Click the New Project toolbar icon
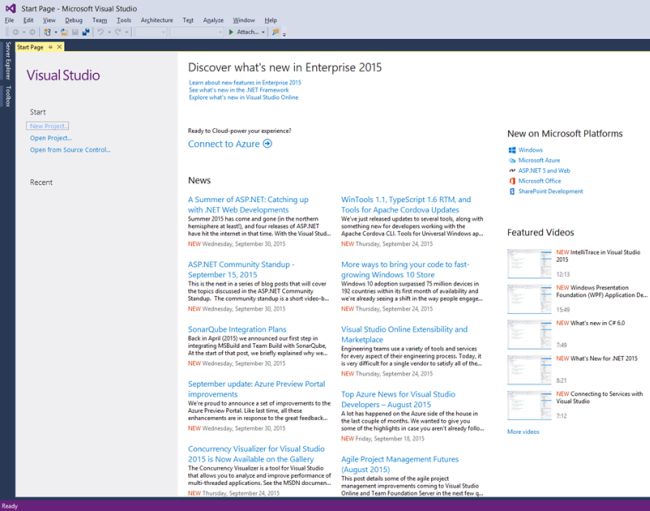 point(47,32)
